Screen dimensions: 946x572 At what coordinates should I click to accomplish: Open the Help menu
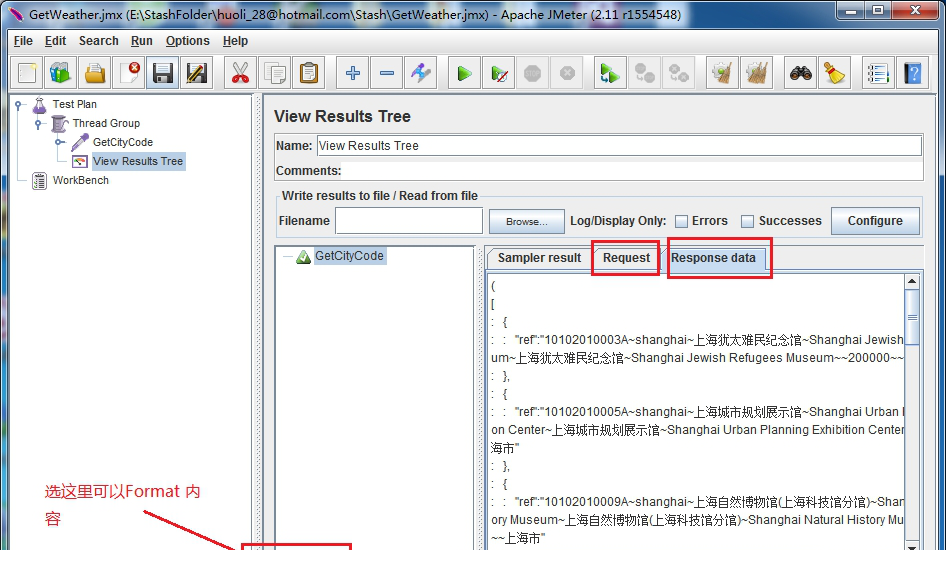[235, 41]
